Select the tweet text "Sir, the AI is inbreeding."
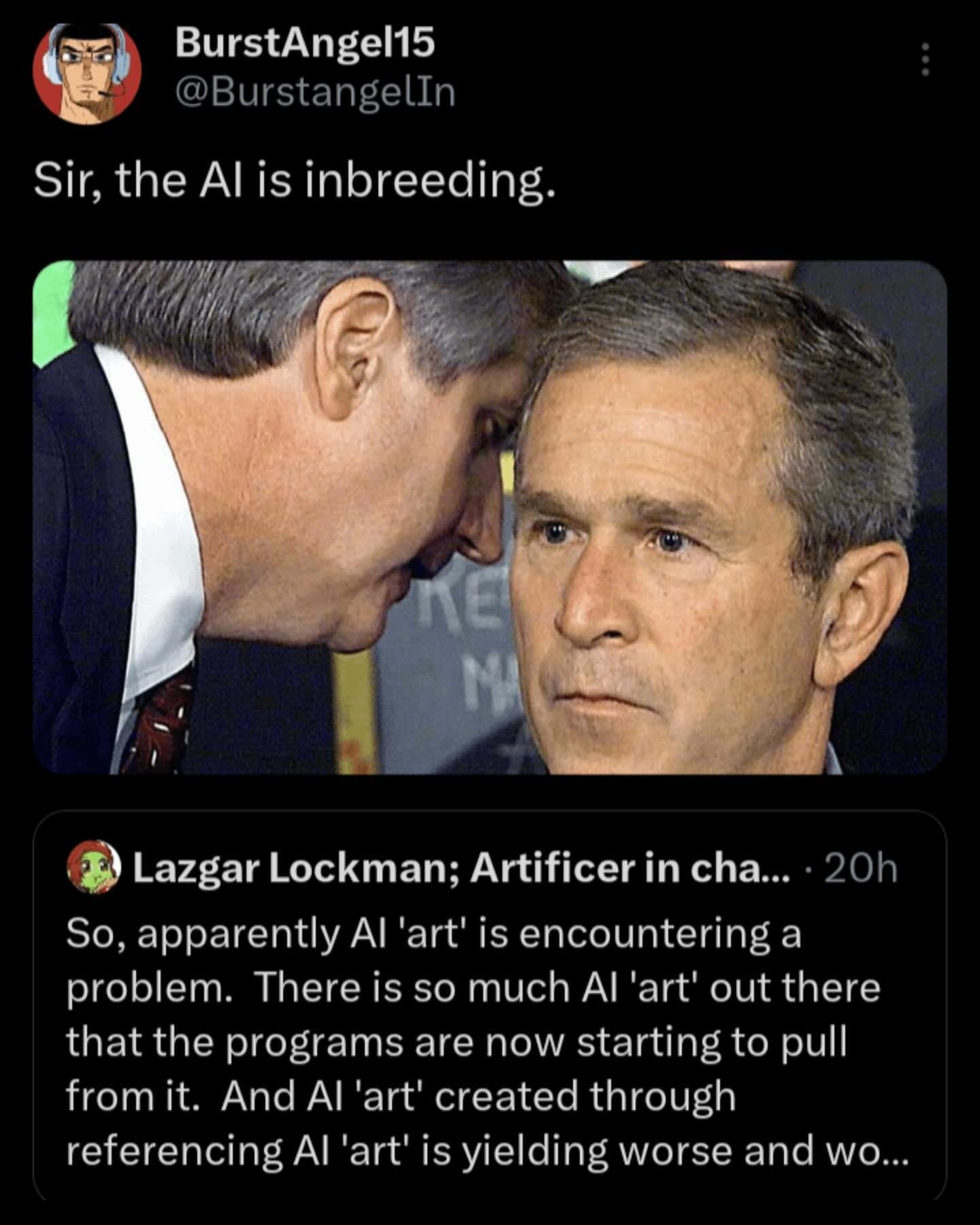 pyautogui.click(x=295, y=182)
